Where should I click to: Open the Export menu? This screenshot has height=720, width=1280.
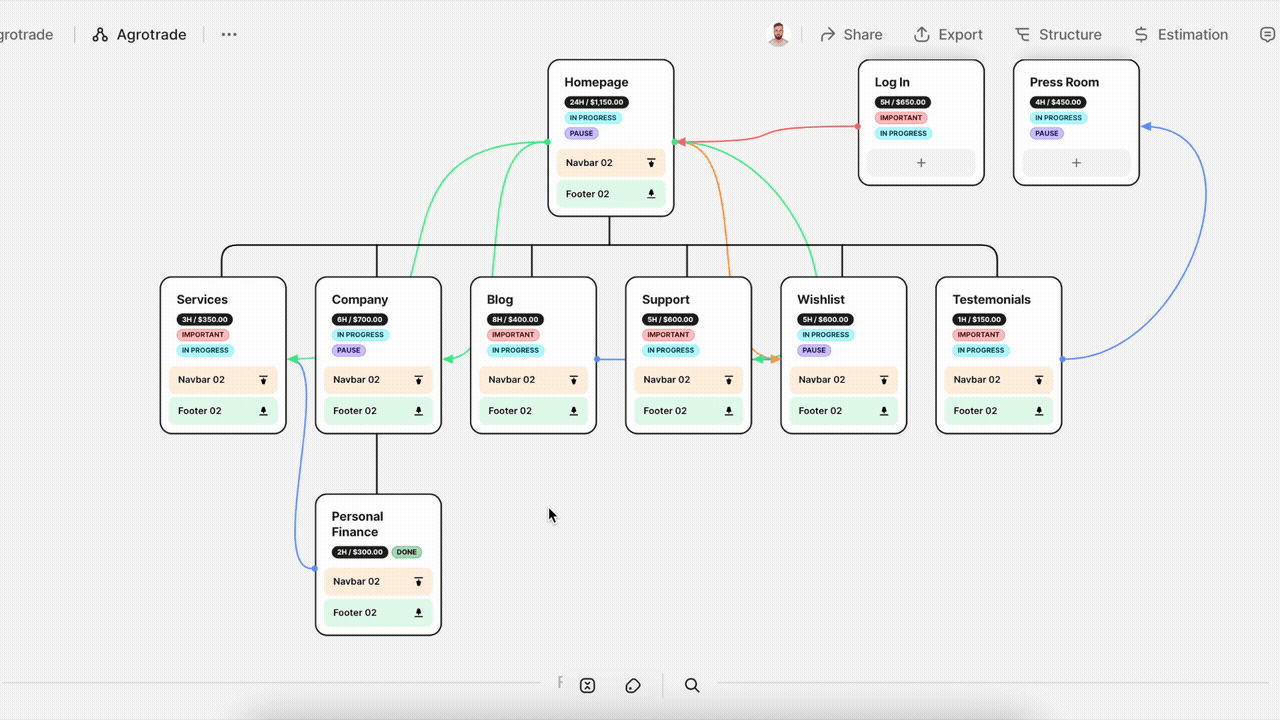point(948,34)
